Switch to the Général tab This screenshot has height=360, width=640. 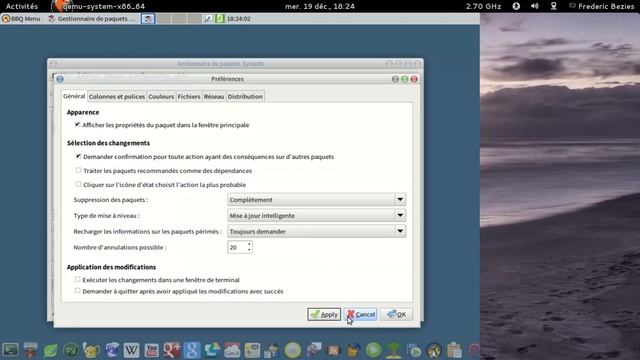pos(74,96)
